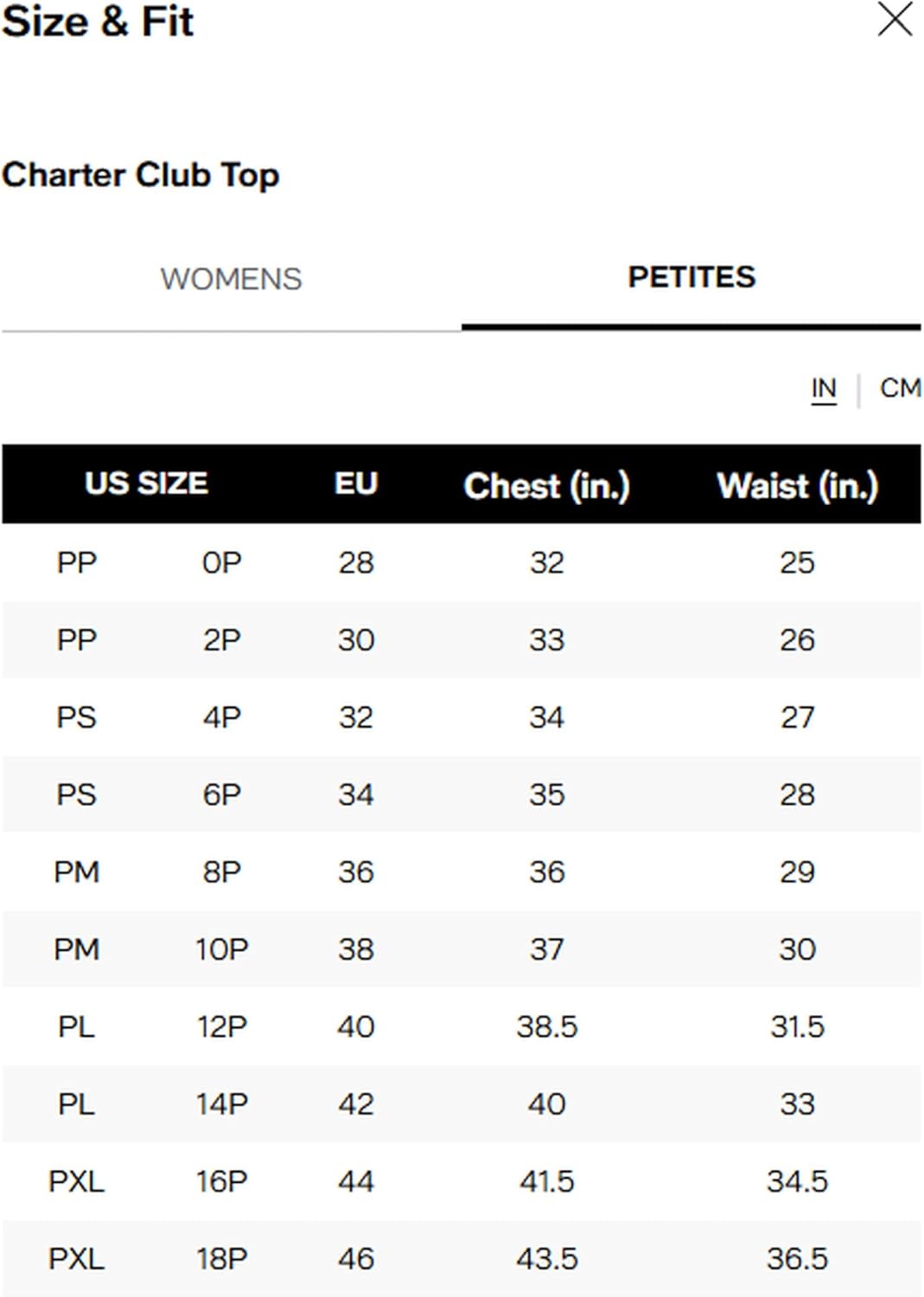Click the 16P size cell
This screenshot has height=1297, width=924.
(222, 1181)
